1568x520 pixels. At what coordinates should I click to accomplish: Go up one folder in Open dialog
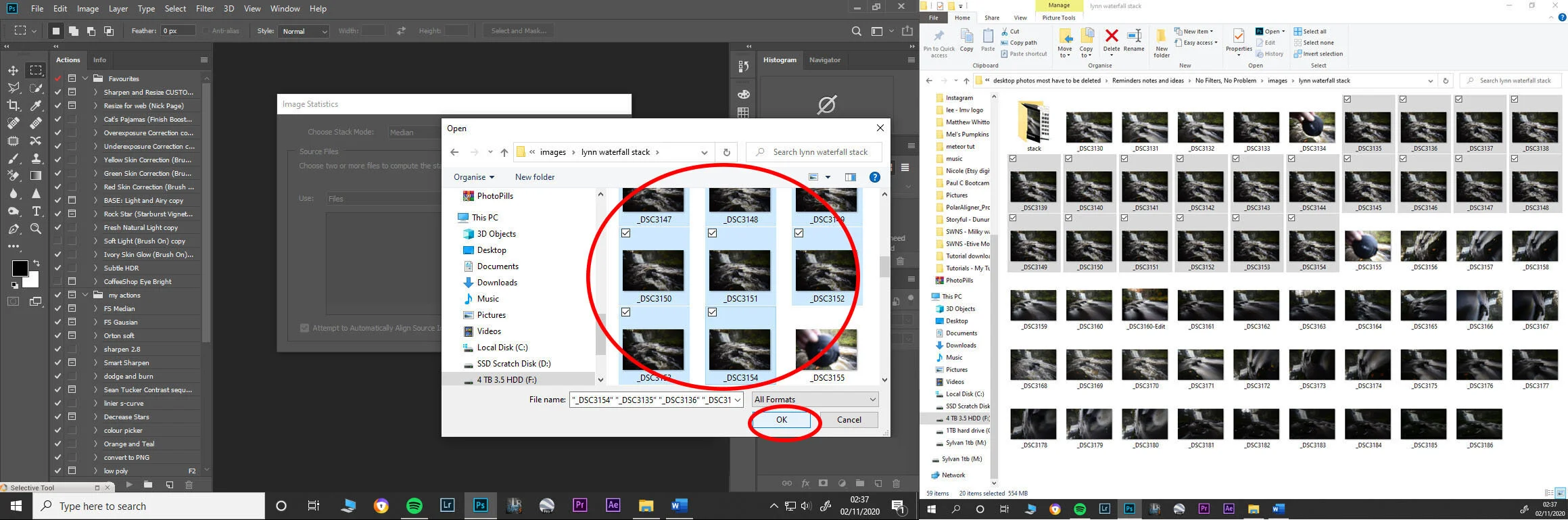504,152
